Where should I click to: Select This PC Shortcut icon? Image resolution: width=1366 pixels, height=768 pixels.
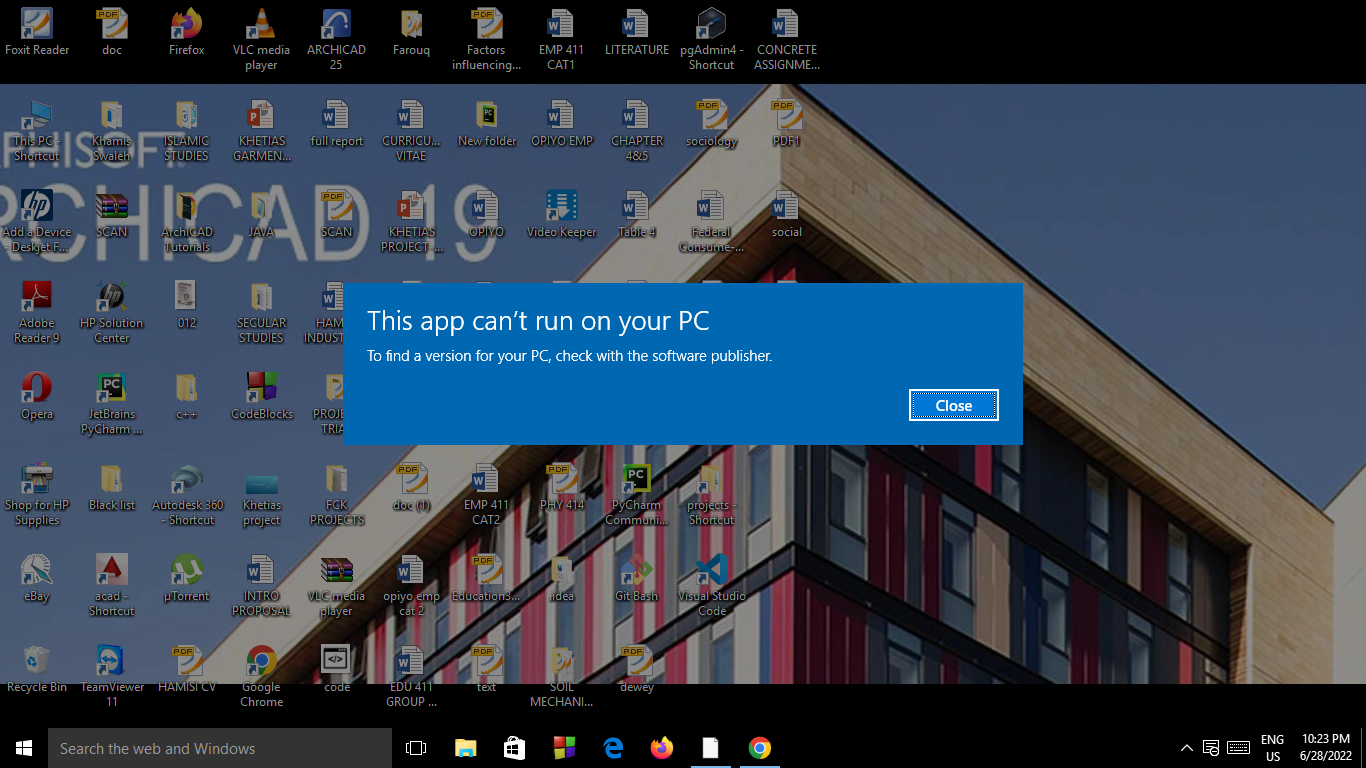click(37, 131)
